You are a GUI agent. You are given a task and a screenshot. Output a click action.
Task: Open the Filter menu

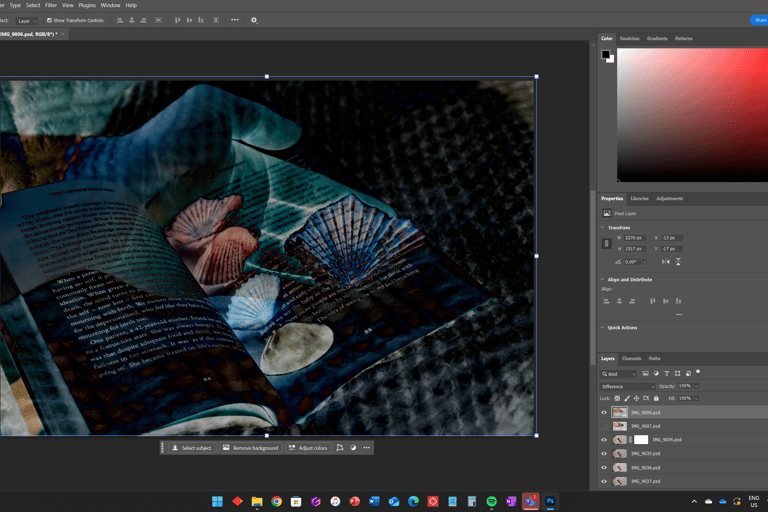pyautogui.click(x=50, y=5)
